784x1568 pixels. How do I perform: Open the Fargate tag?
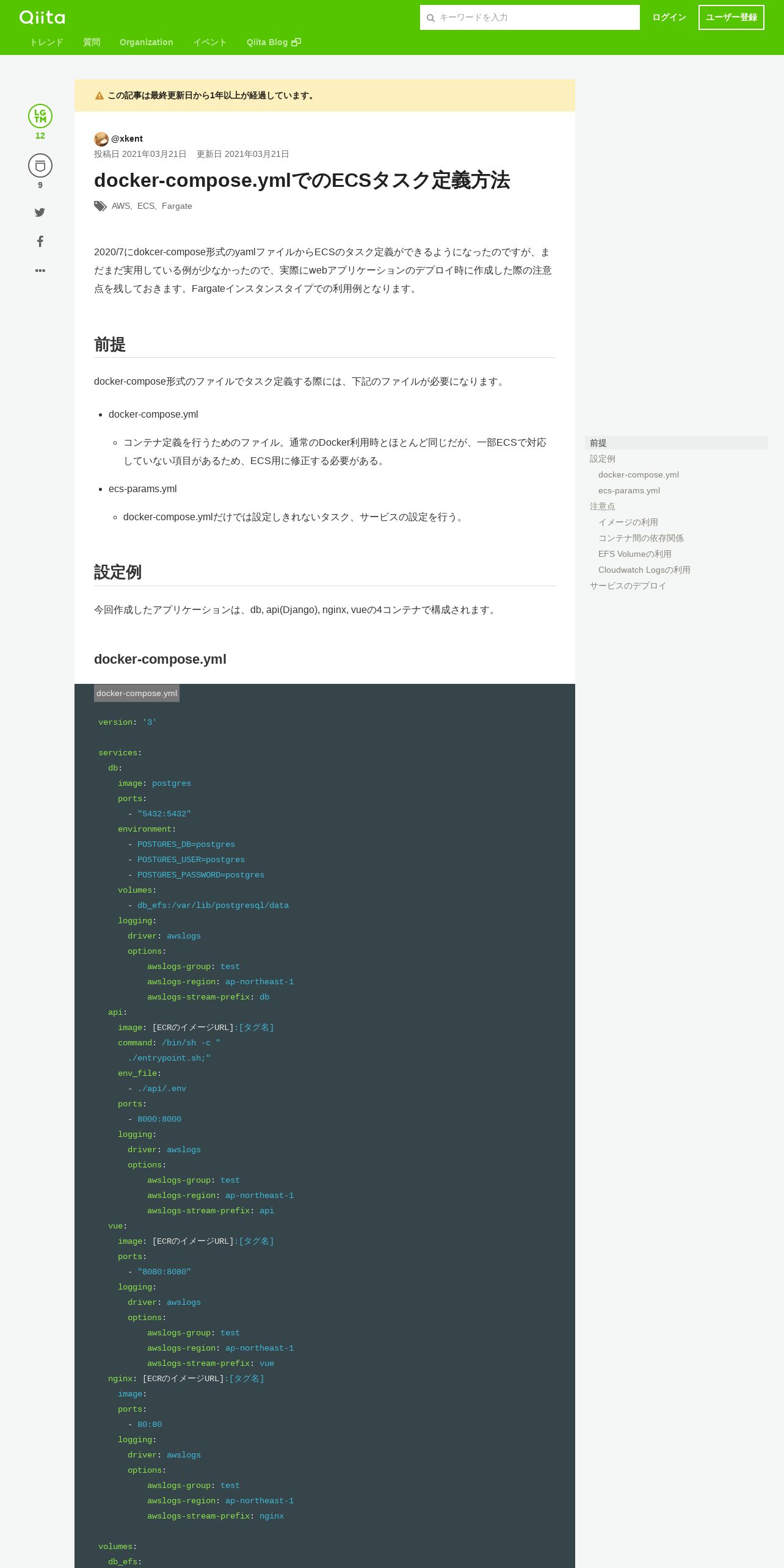pyautogui.click(x=177, y=206)
